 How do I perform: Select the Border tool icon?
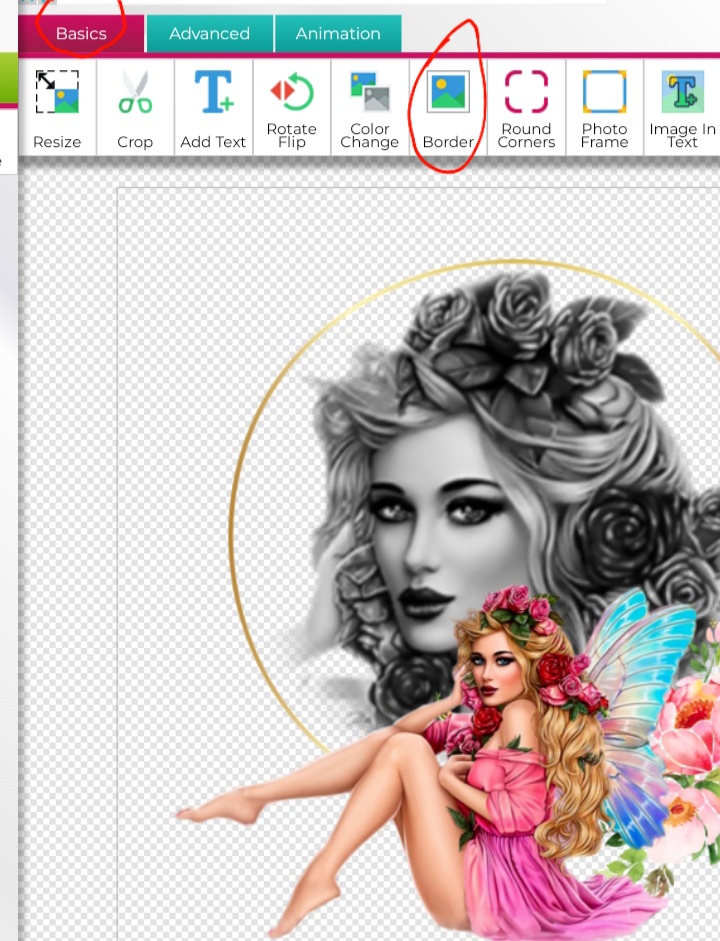point(448,93)
